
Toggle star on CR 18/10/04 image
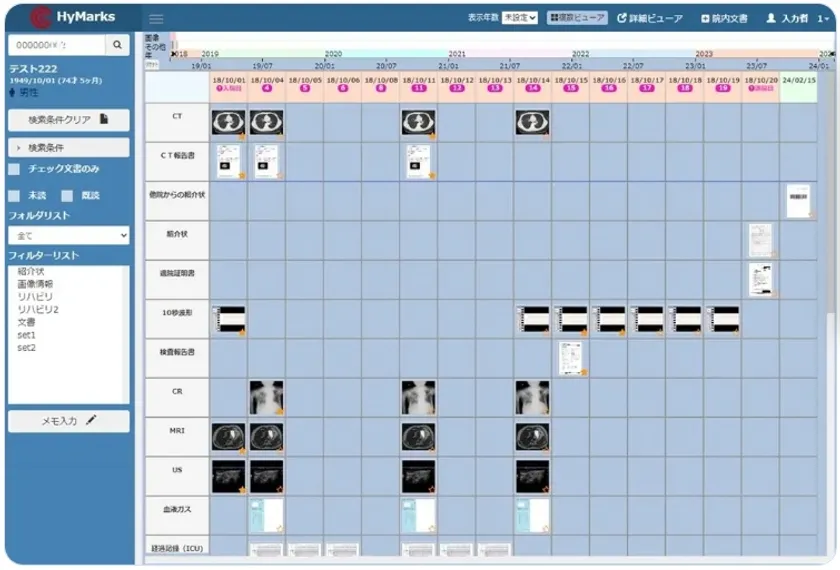point(280,411)
